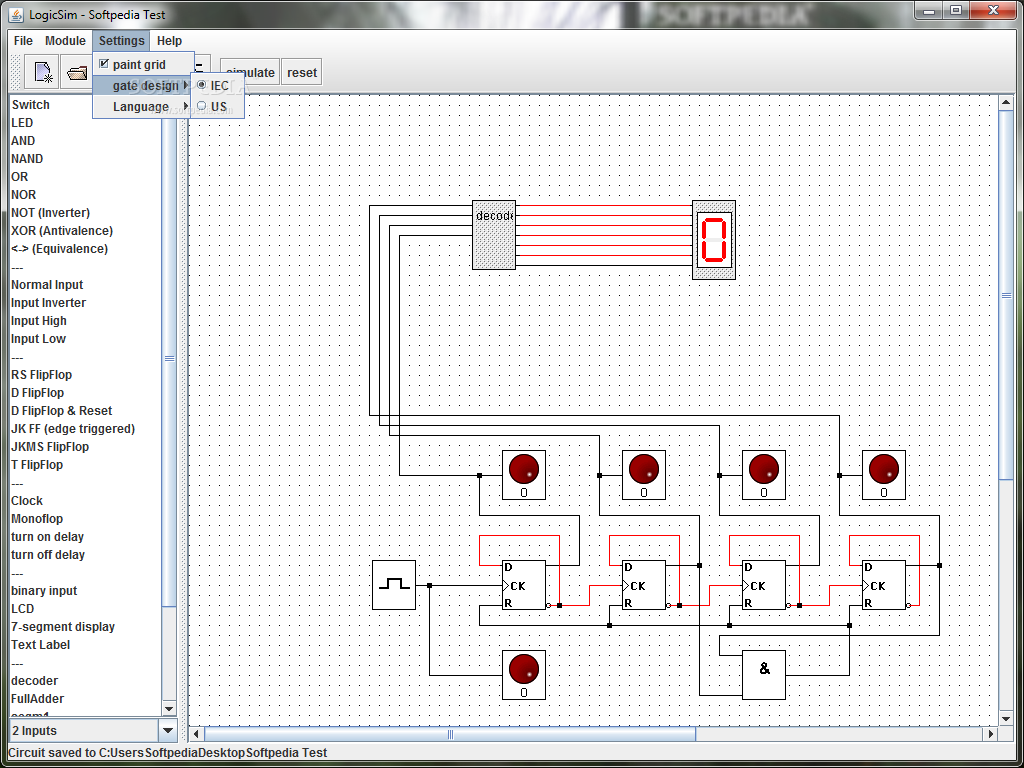Click component list scrollbar down arrow
The width and height of the screenshot is (1024, 768).
click(x=169, y=709)
